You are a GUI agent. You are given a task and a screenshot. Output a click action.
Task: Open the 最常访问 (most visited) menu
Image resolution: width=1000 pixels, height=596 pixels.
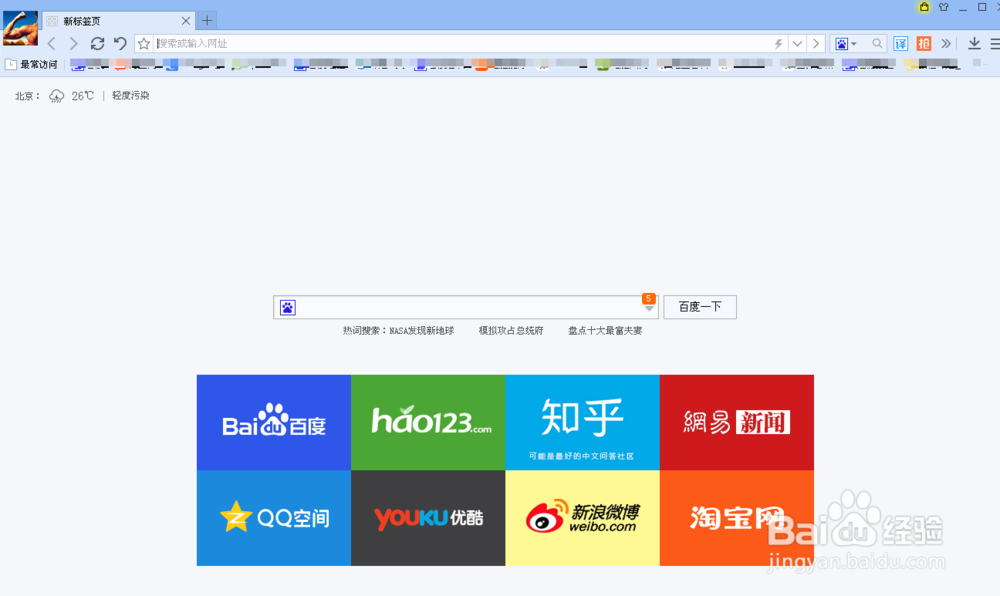[31, 64]
